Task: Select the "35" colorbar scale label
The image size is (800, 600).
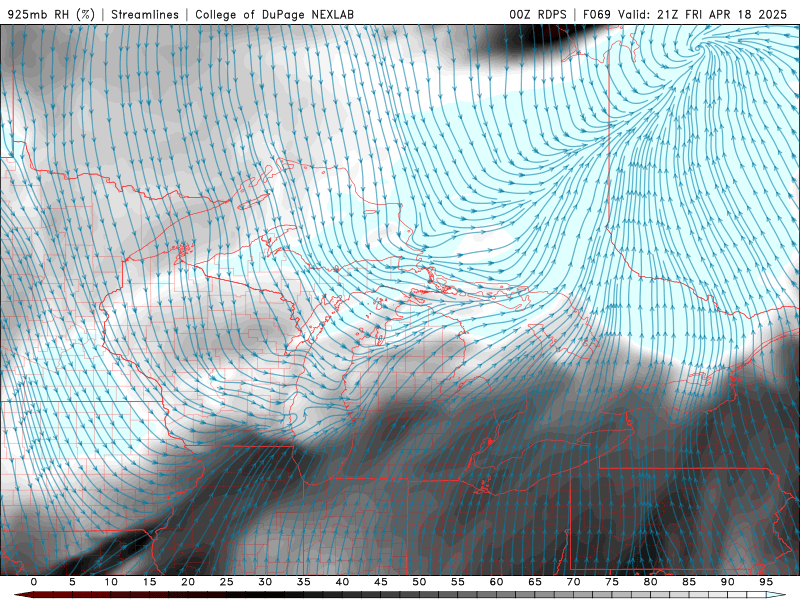Action: coord(304,582)
